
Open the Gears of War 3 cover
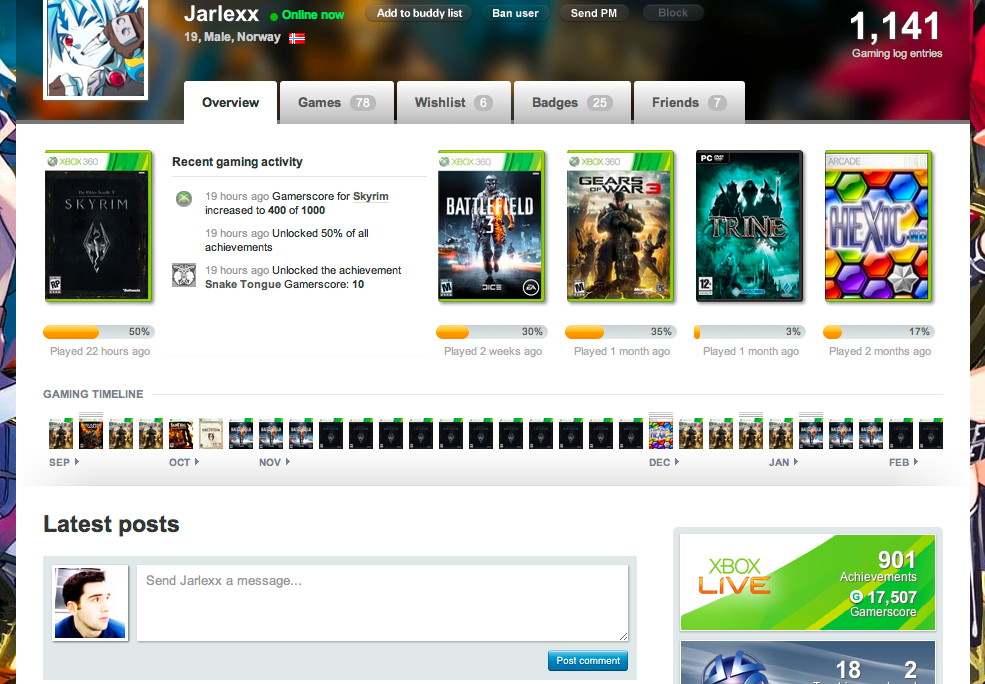click(x=621, y=226)
